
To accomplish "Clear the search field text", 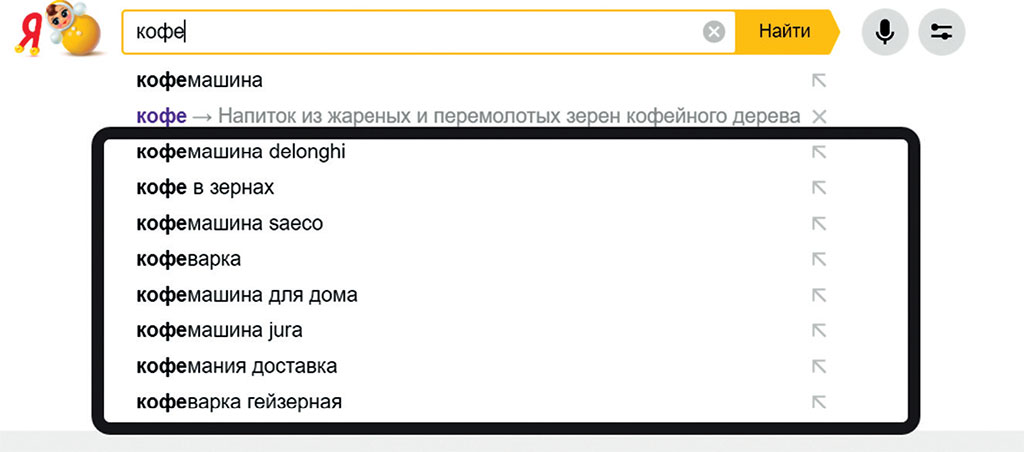I will (x=713, y=31).
